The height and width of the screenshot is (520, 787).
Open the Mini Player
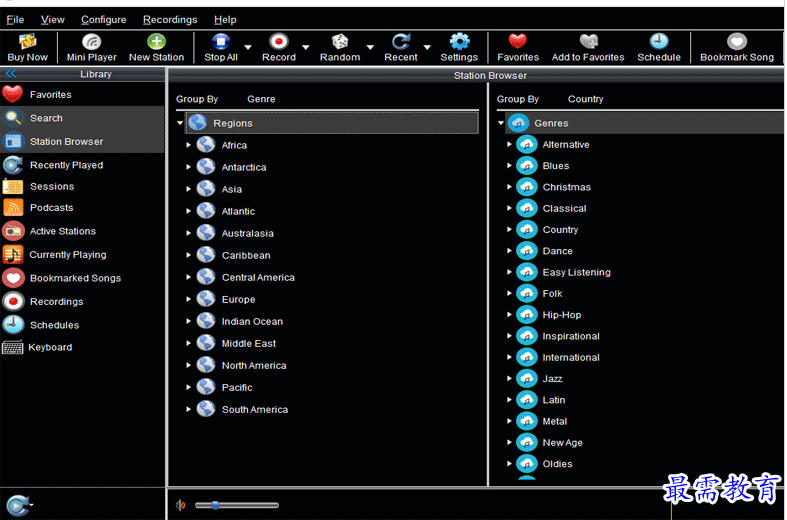tap(91, 48)
